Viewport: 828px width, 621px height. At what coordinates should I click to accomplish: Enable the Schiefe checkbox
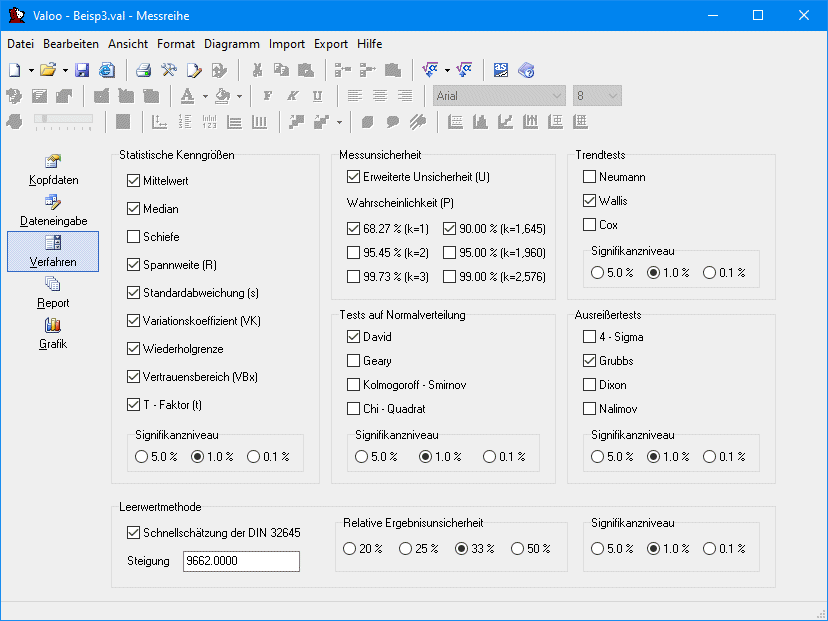pos(134,237)
